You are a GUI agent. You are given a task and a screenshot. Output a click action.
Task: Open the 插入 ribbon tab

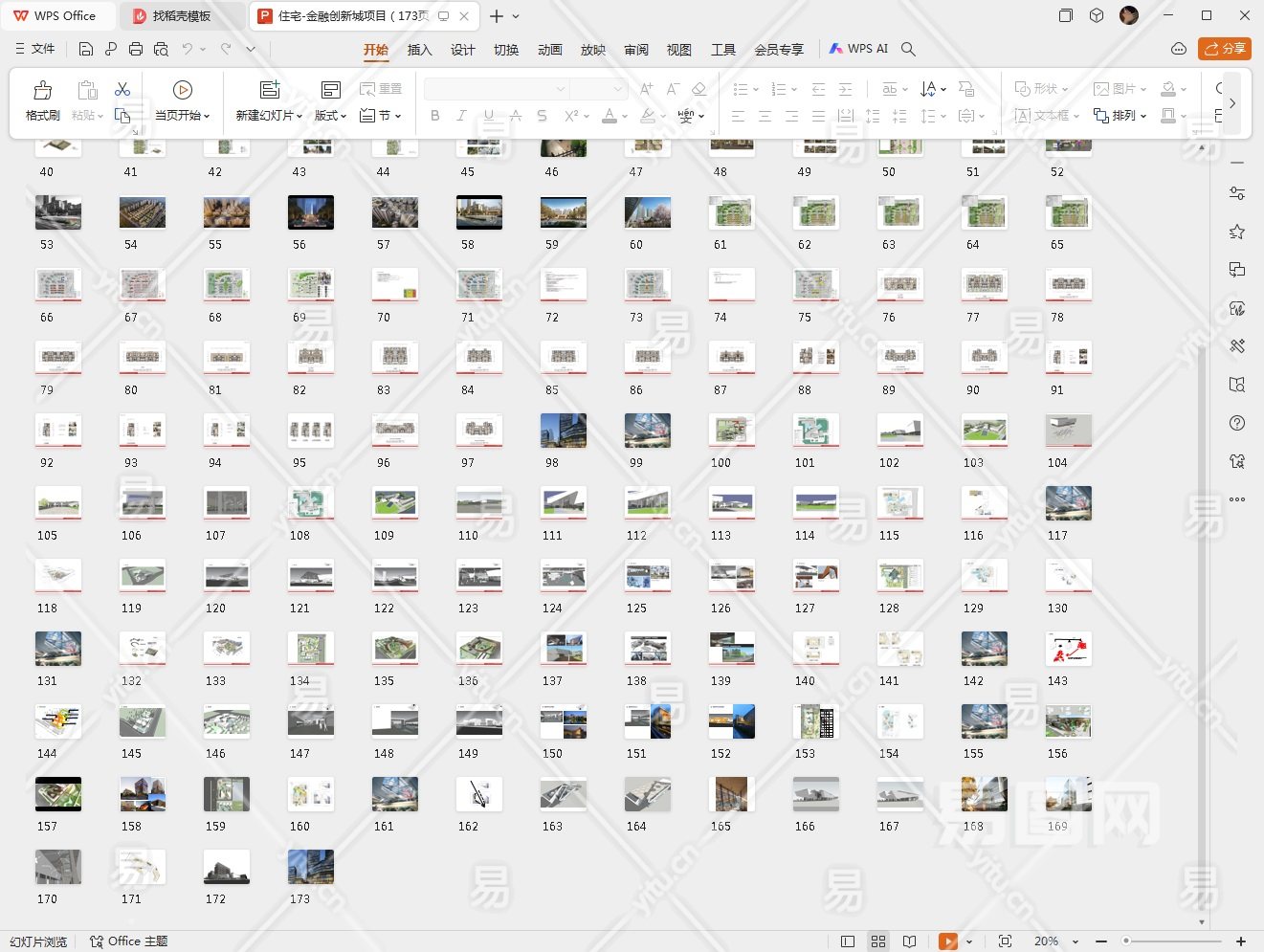[x=419, y=50]
